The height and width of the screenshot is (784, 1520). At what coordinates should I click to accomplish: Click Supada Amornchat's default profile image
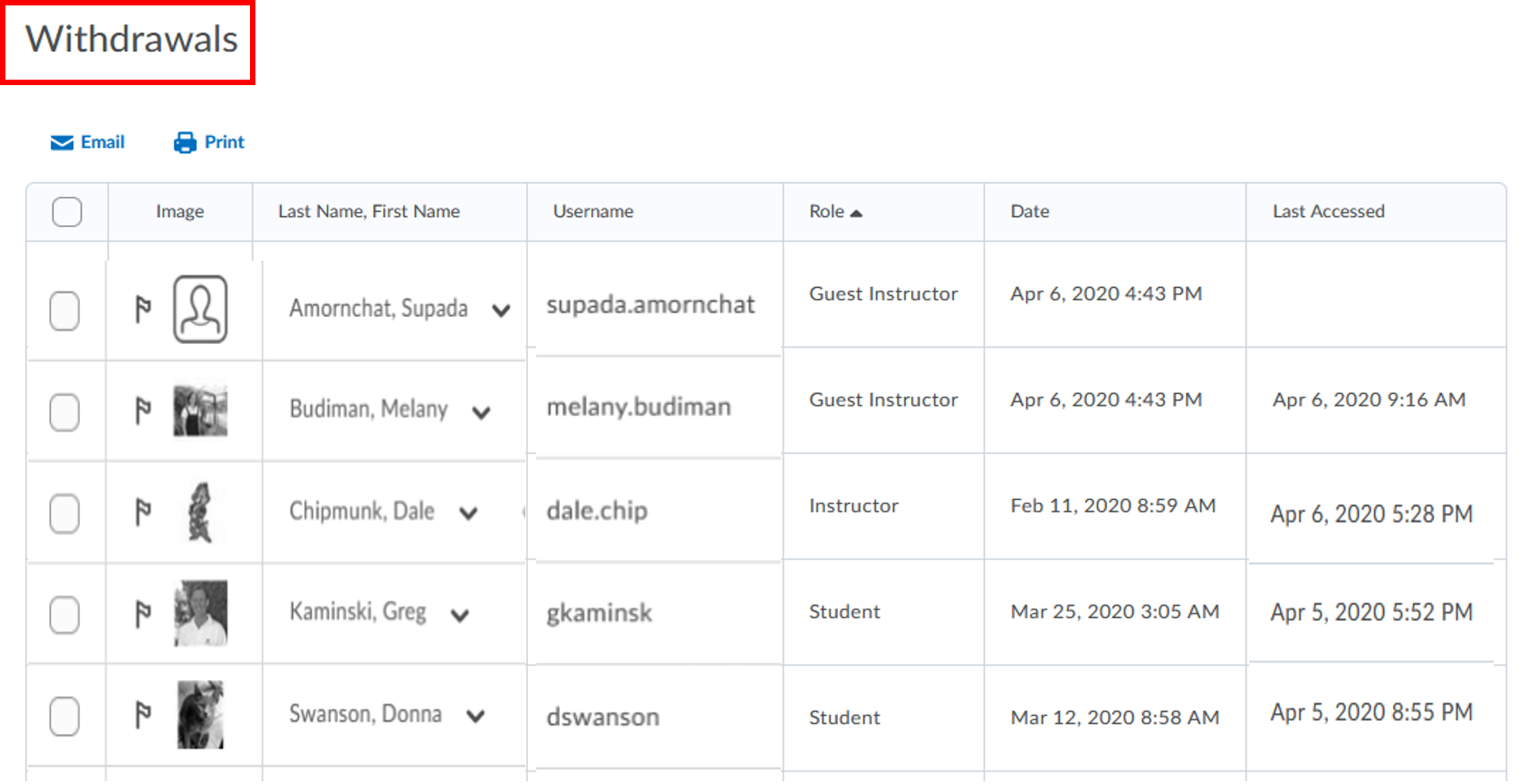200,310
